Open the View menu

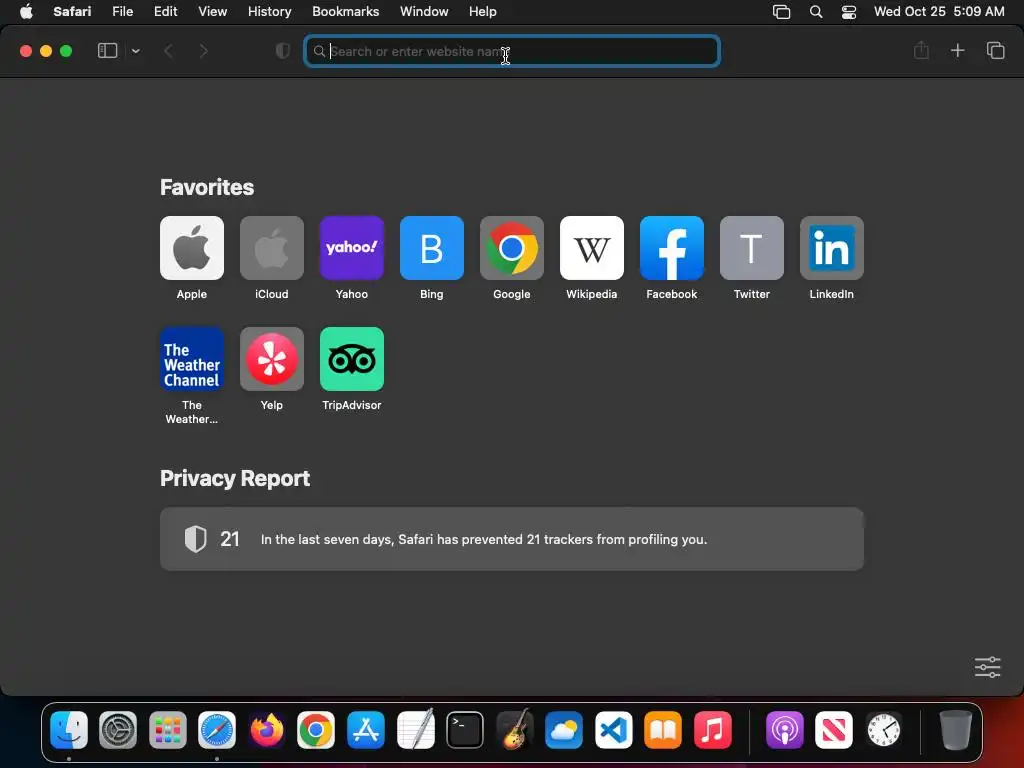click(212, 11)
